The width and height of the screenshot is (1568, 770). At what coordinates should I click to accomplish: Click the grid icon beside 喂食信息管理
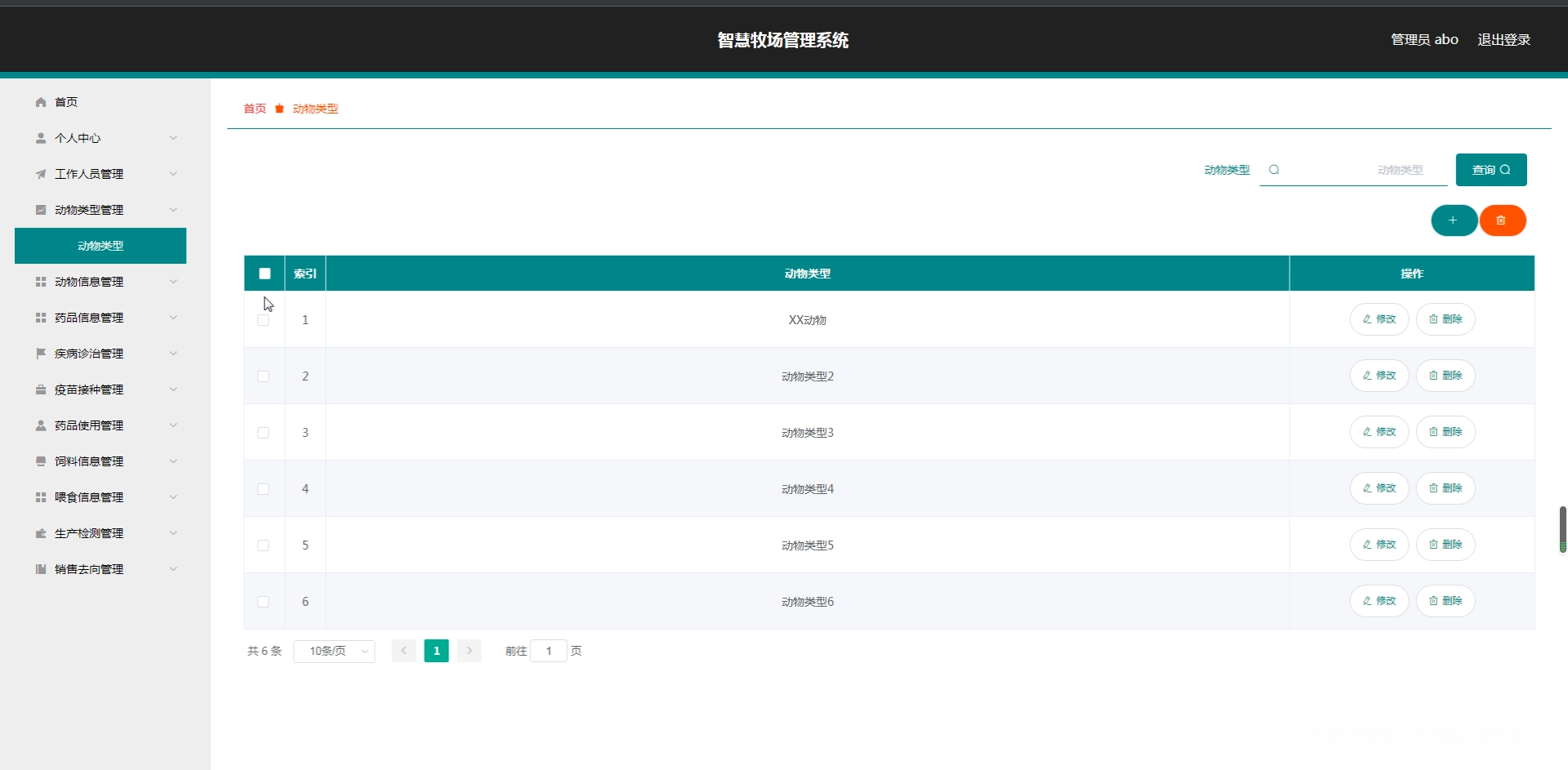(41, 497)
